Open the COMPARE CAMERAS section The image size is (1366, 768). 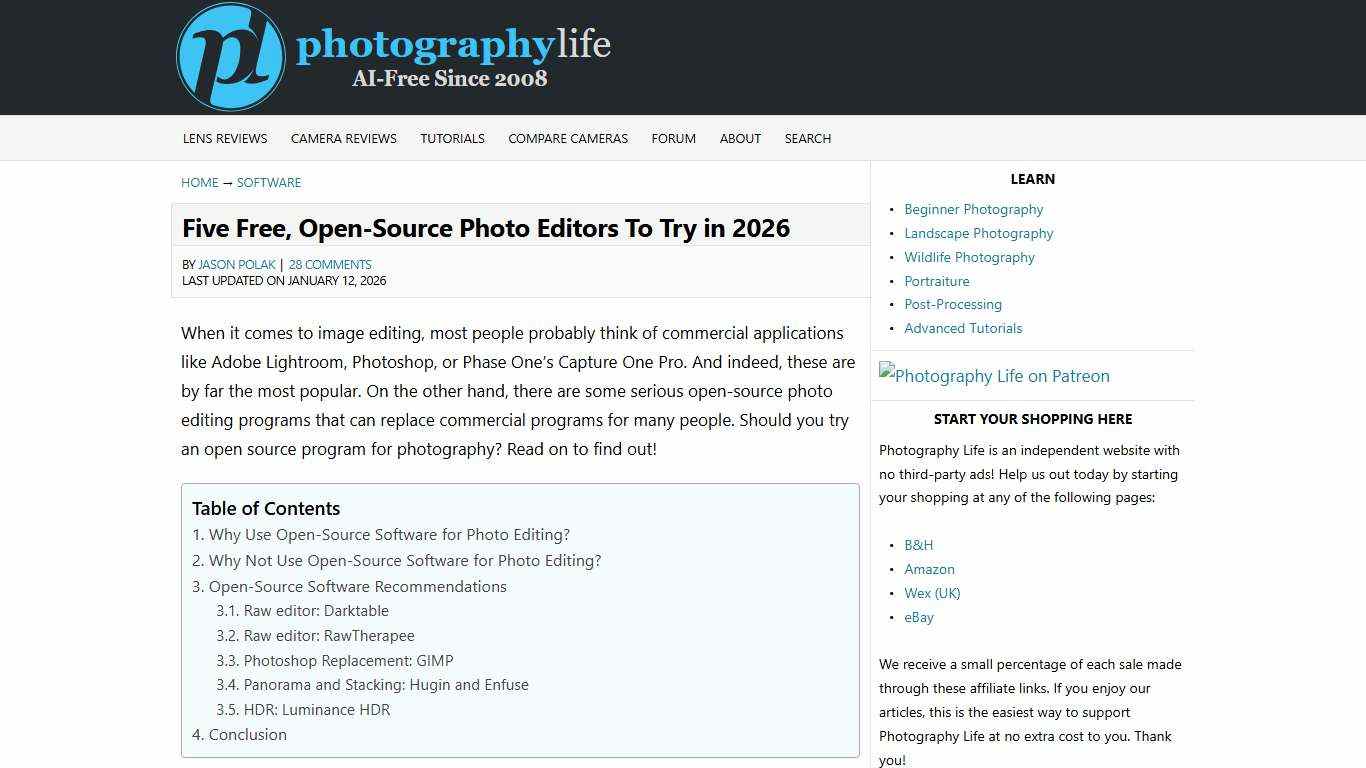point(568,138)
